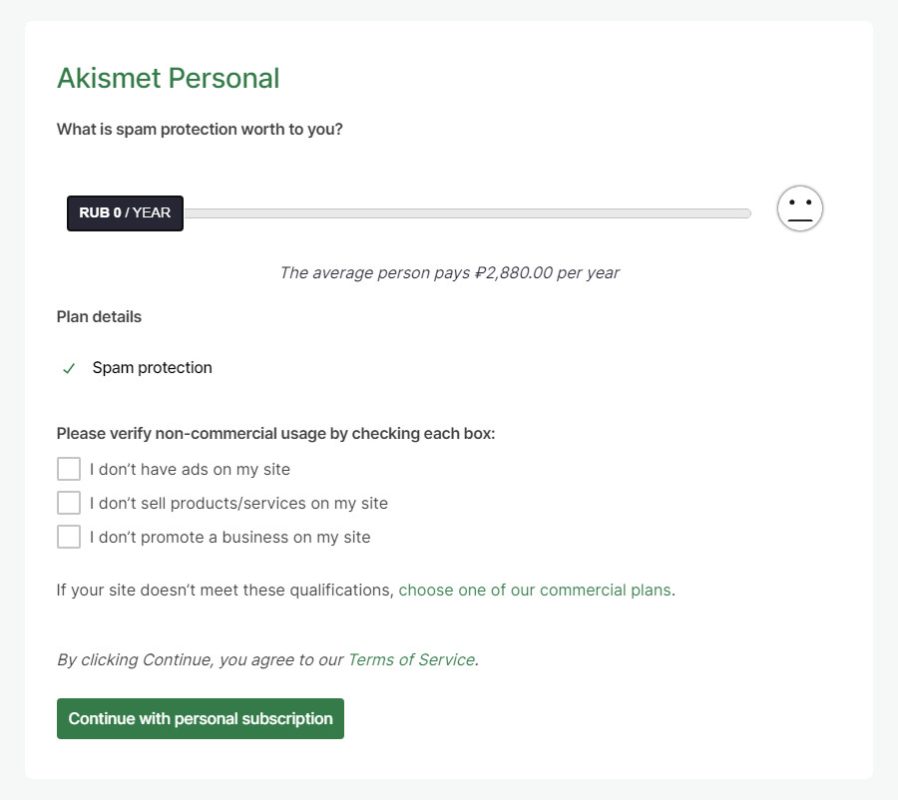The width and height of the screenshot is (898, 800).
Task: Click the far right end of the slider track
Action: pyautogui.click(x=745, y=213)
